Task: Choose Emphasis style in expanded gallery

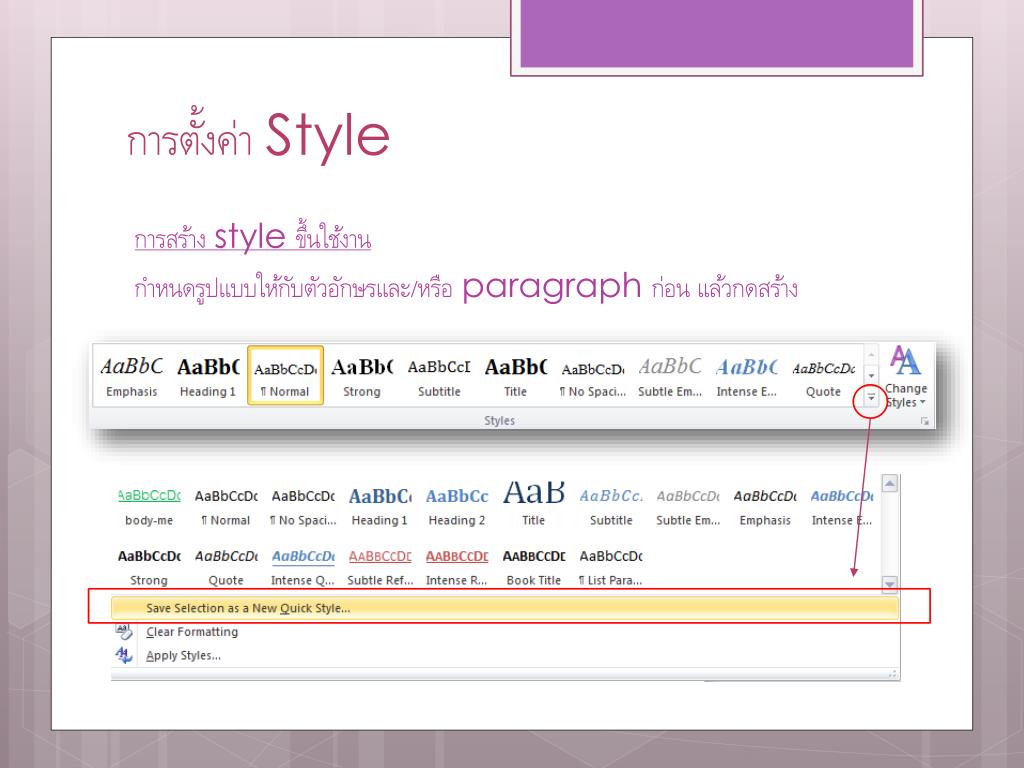Action: click(x=765, y=507)
